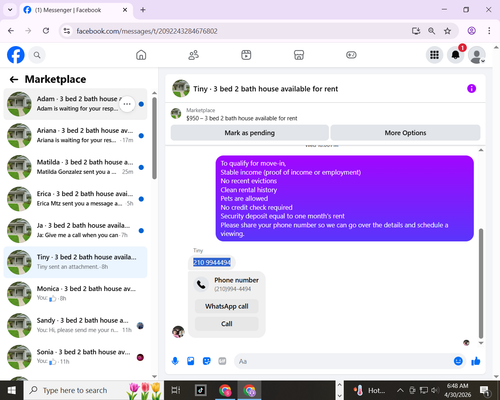Open Adam conversation in list
The width and height of the screenshot is (500, 400).
pyautogui.click(x=75, y=104)
